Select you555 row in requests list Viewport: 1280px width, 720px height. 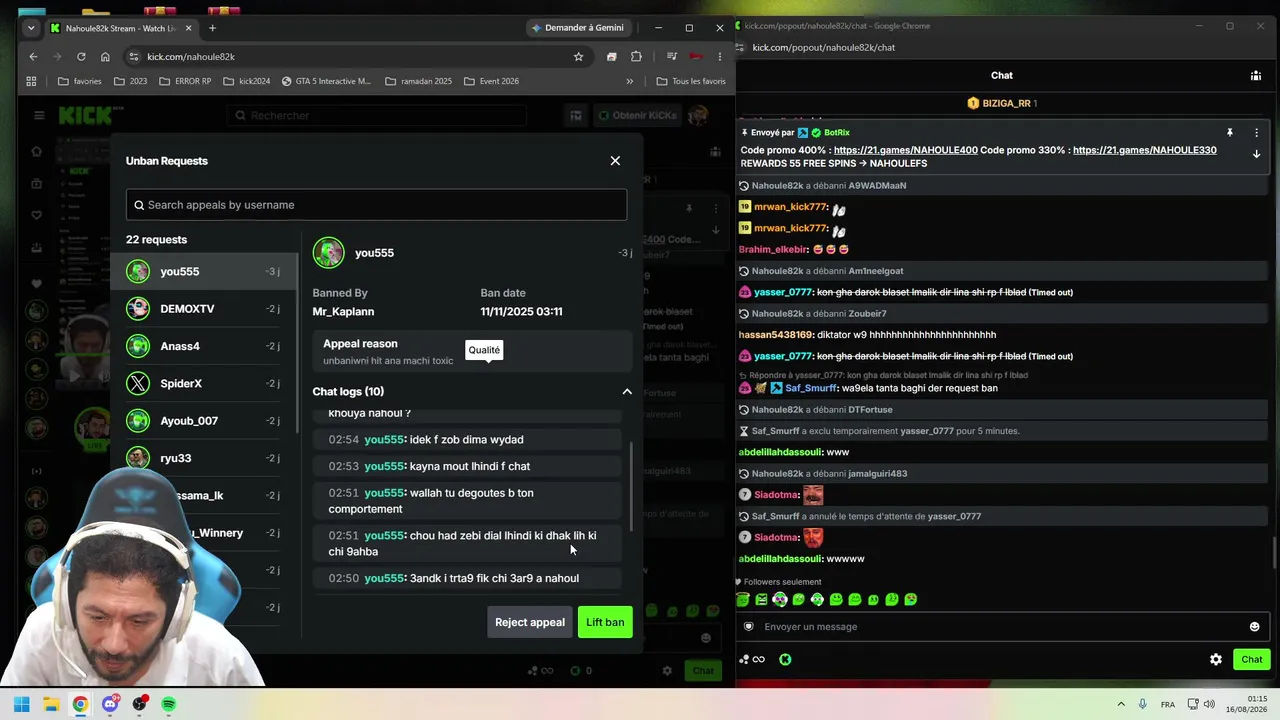point(205,272)
